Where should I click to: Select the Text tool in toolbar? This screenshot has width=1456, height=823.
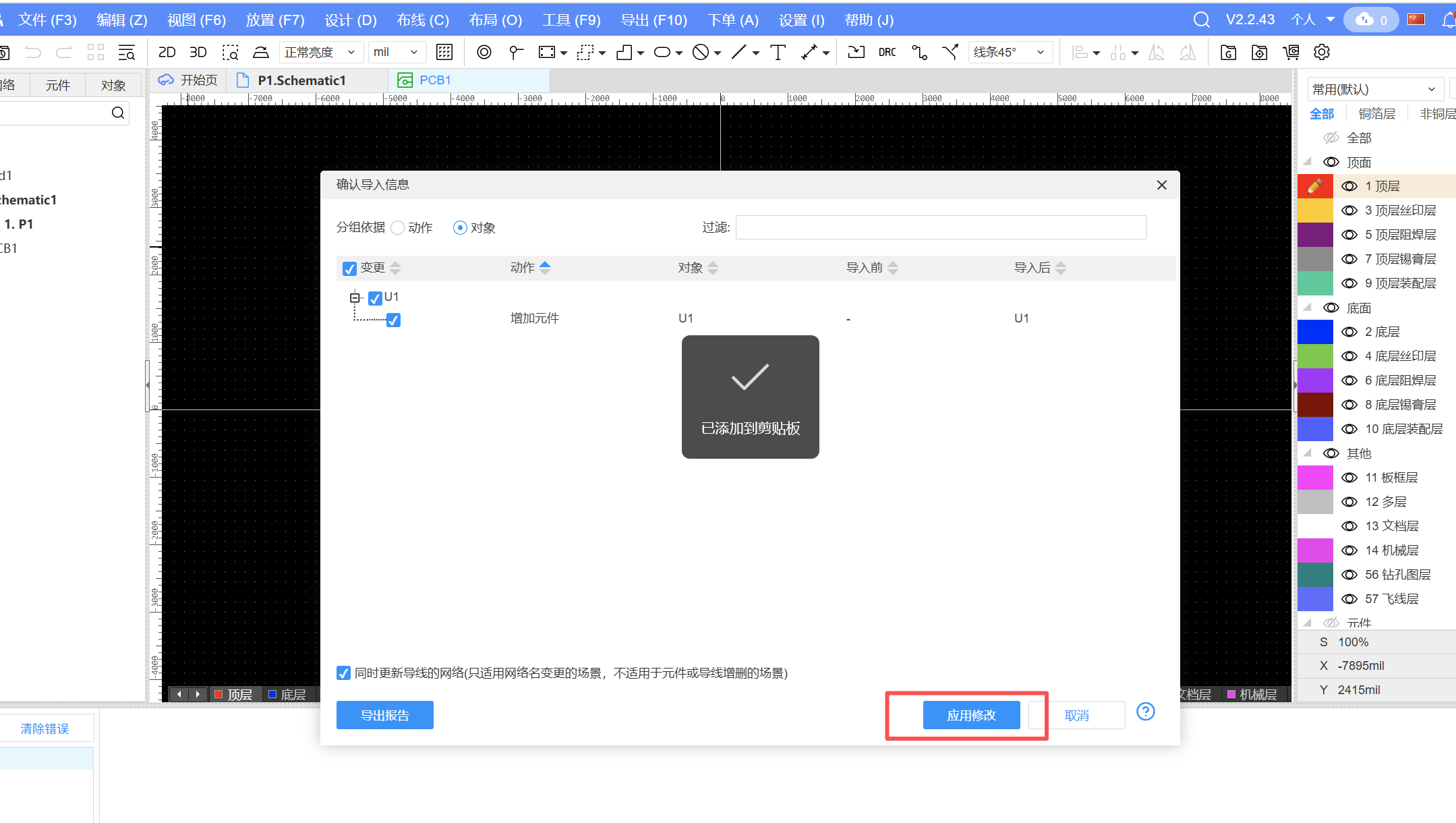coord(778,52)
